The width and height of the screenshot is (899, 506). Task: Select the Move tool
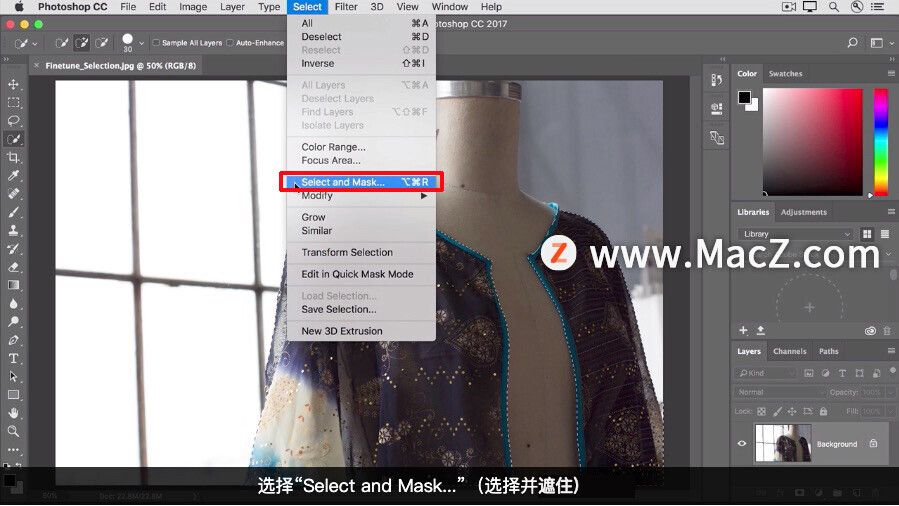[13, 84]
